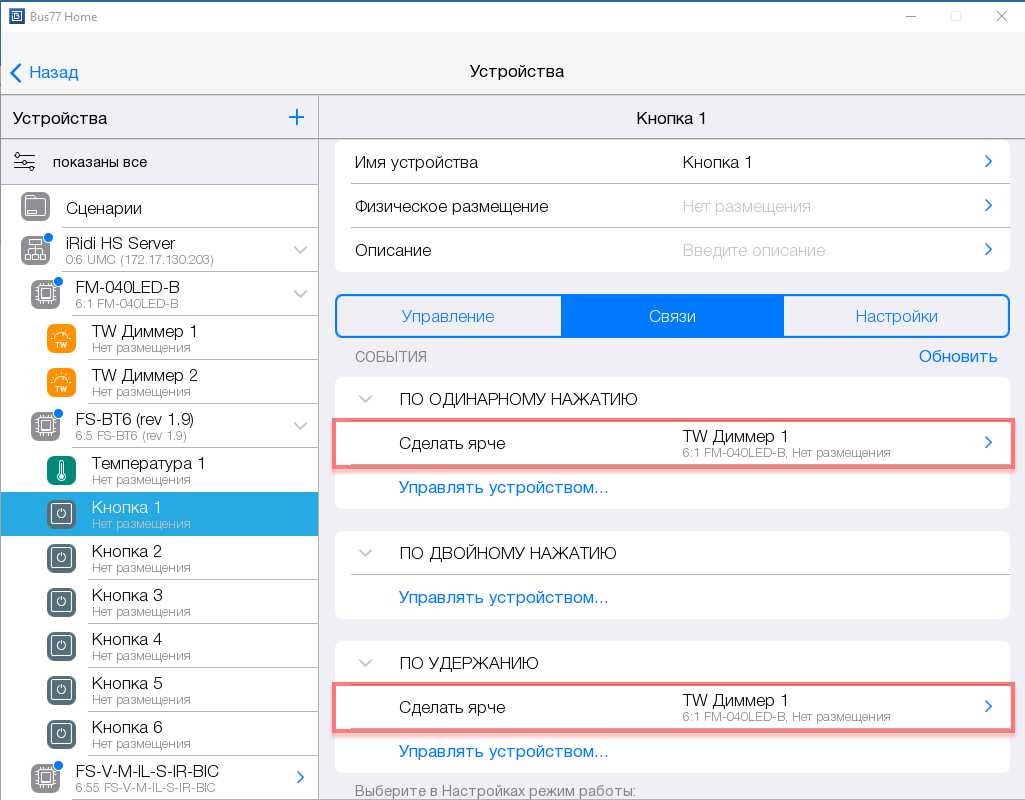Screen dimensions: 1025x800
Task: Click the FS-BT6 chip icon
Action: [45, 426]
